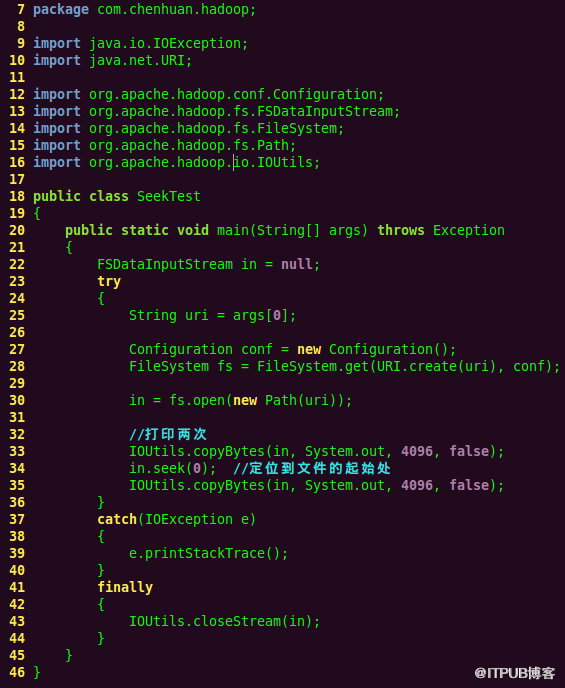Viewport: 565px width, 688px height.
Task: Click the package com.chenhuan.hadoop declaration line
Action: click(144, 10)
